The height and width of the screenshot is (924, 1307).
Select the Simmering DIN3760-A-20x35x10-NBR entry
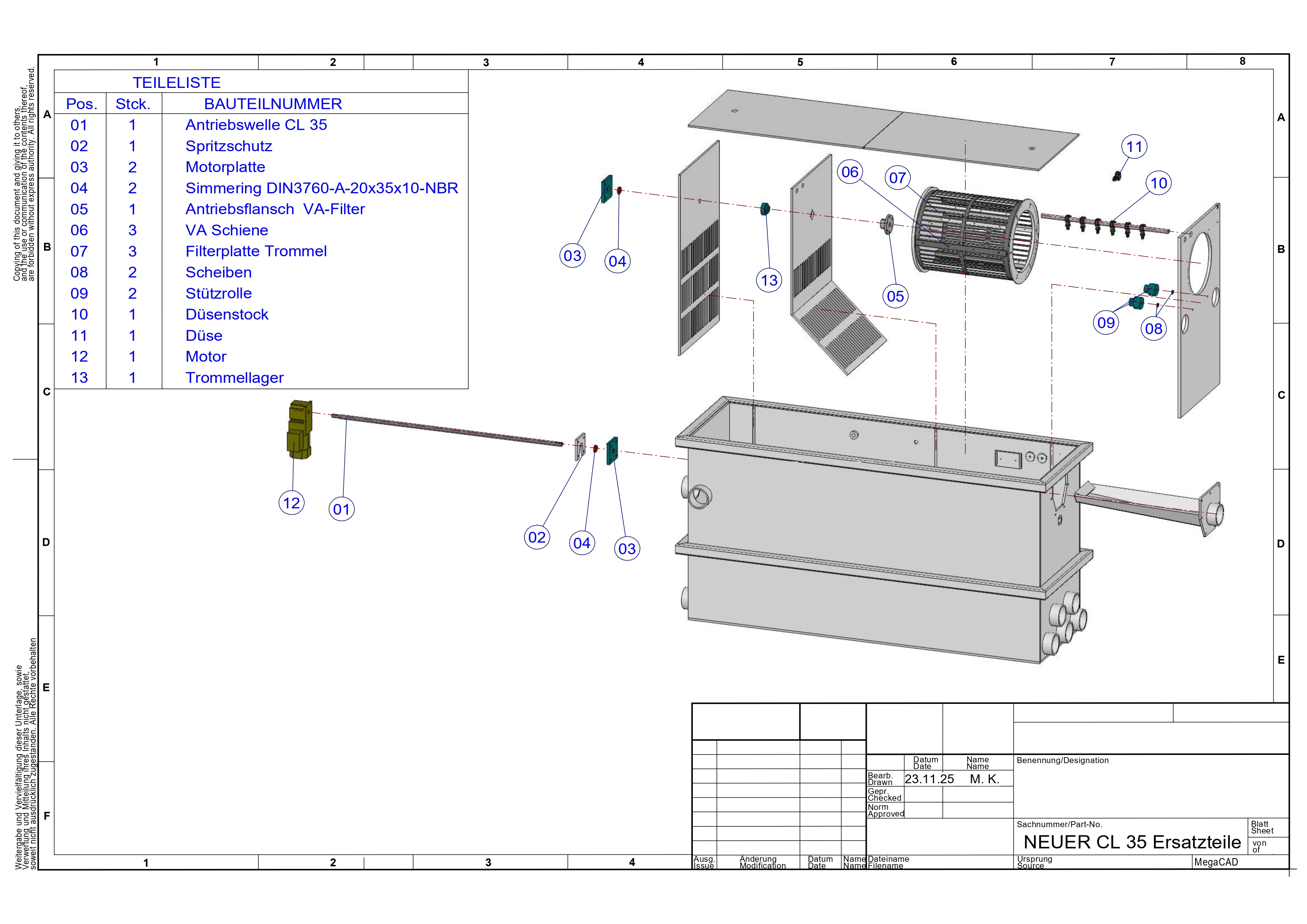(x=321, y=188)
